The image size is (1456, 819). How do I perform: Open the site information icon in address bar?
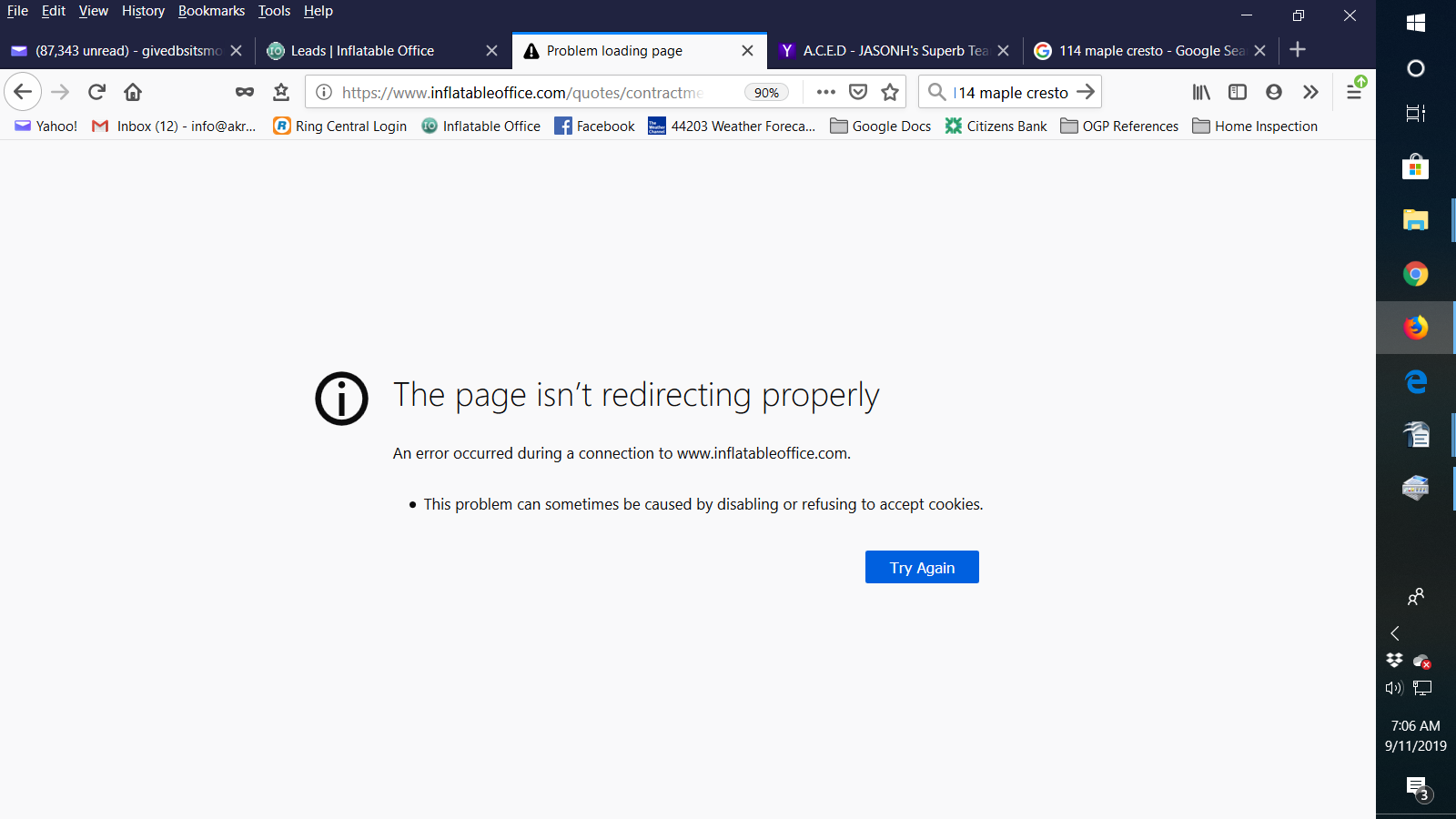[x=324, y=92]
